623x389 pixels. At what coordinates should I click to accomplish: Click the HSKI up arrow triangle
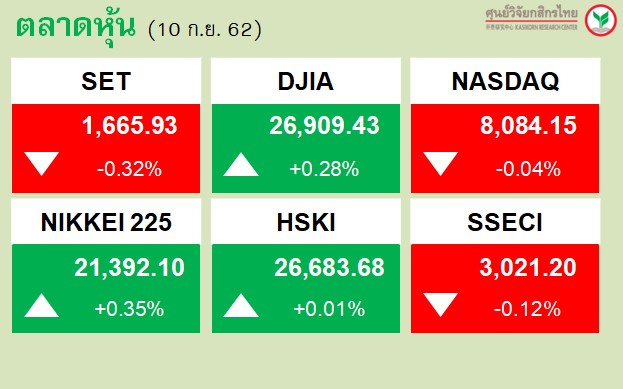point(241,305)
